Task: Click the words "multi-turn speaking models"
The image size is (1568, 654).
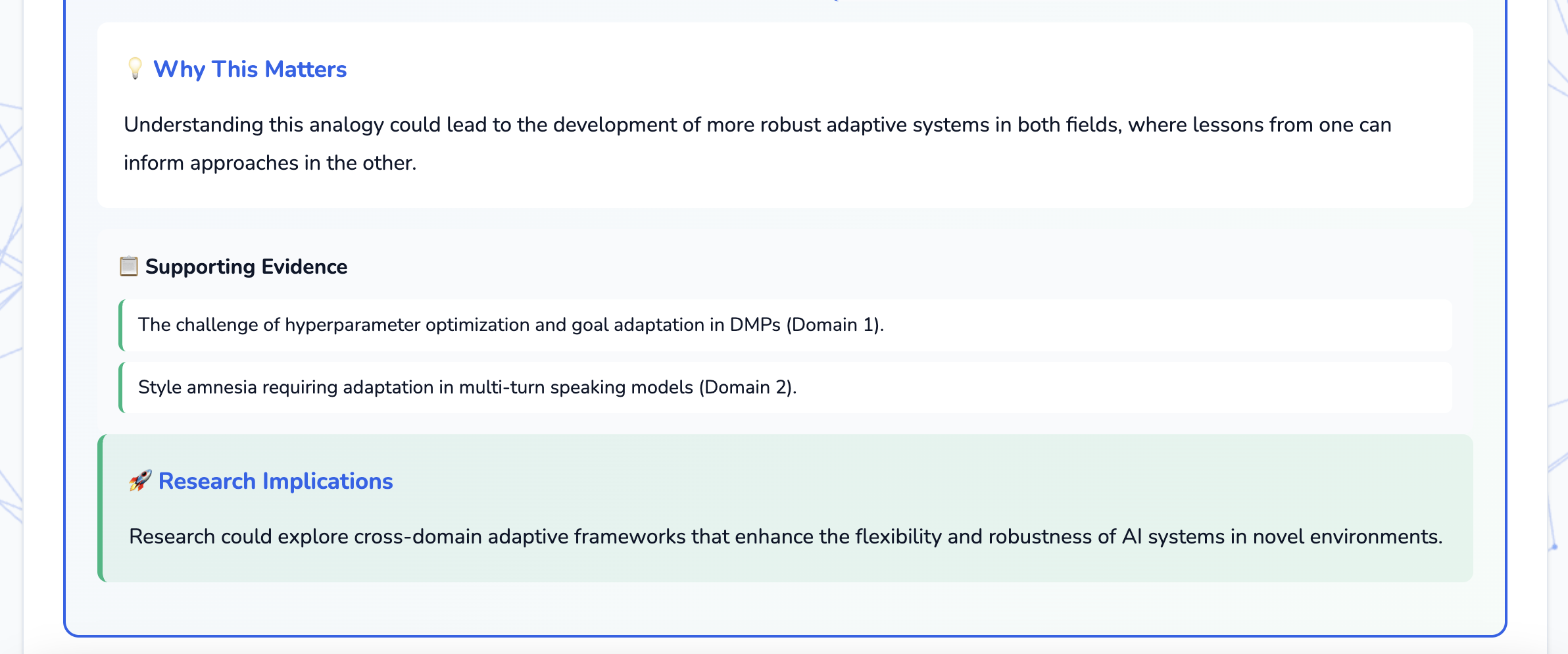Action: coord(576,388)
